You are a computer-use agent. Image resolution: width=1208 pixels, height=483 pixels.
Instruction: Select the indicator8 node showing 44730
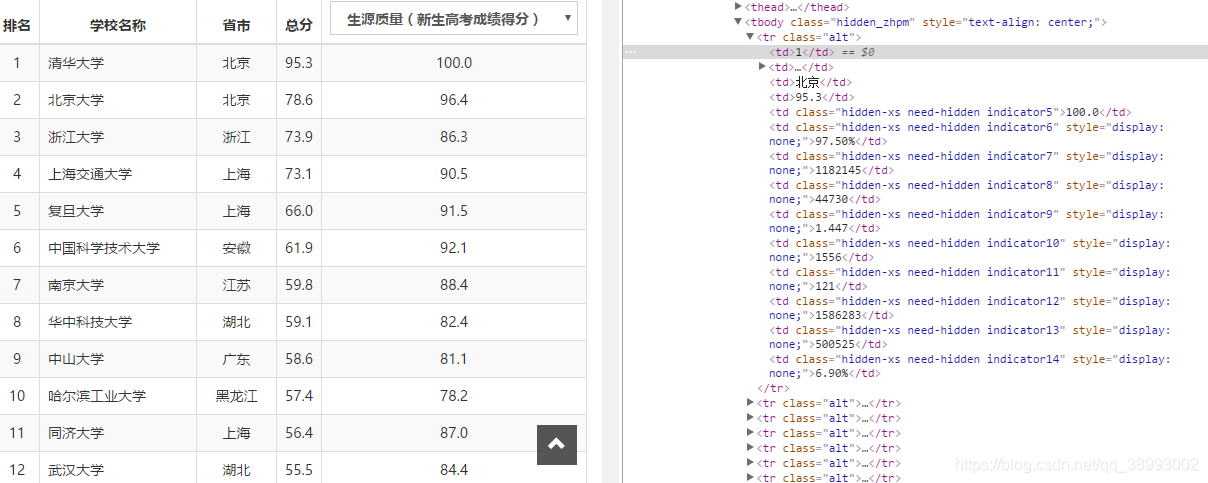tap(967, 192)
